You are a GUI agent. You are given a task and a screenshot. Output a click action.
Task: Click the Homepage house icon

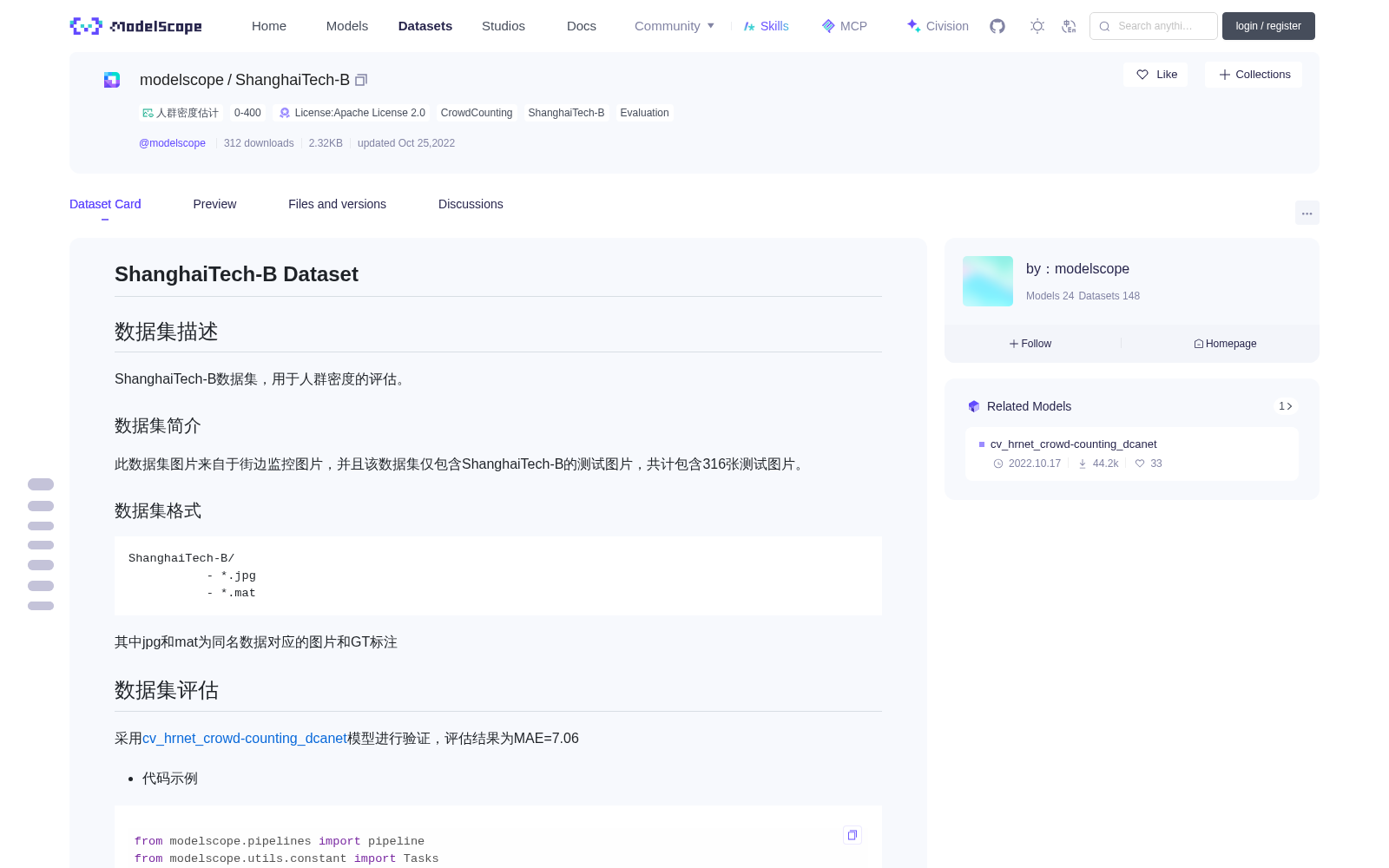tap(1199, 344)
